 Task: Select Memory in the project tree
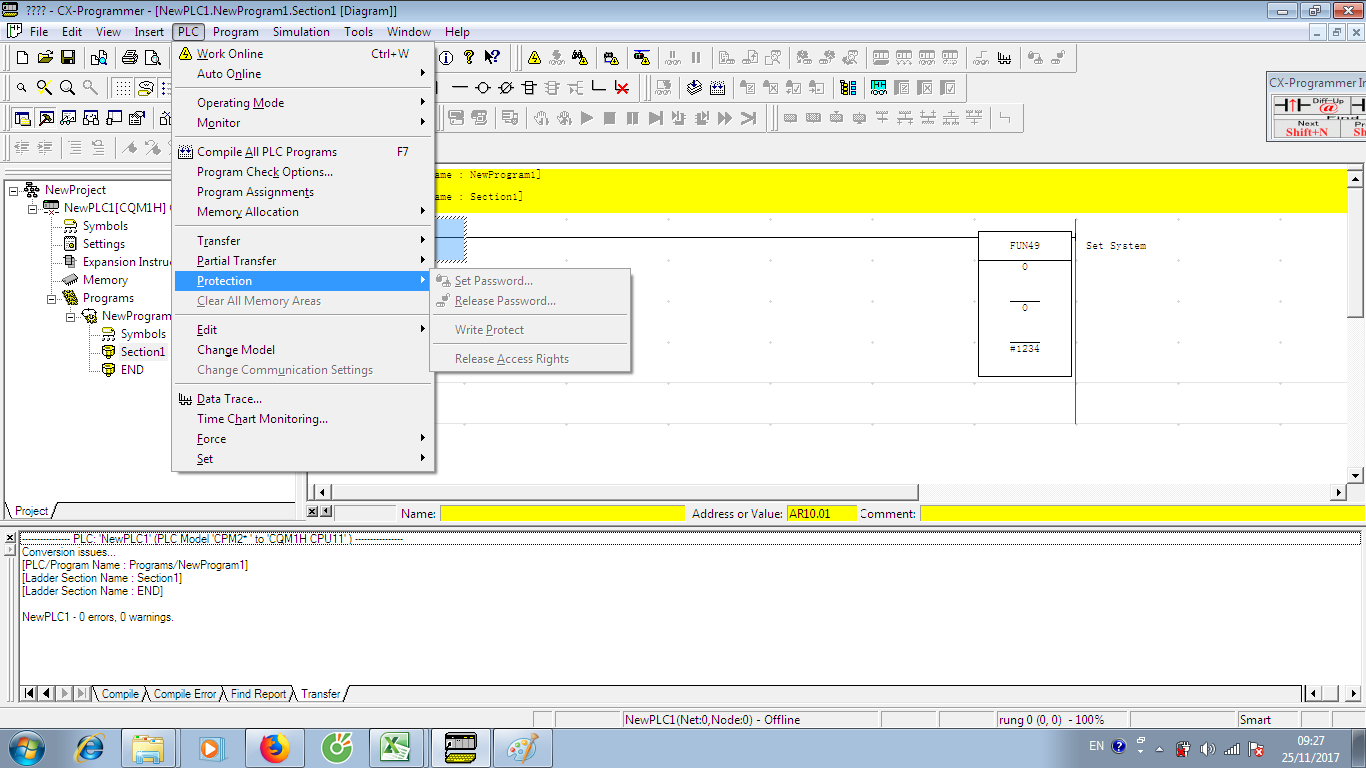105,280
